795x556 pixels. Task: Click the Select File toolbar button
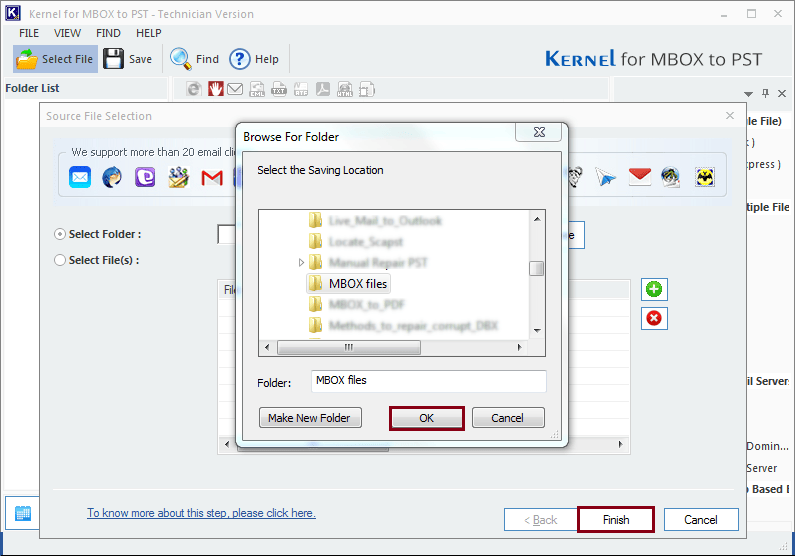point(55,59)
